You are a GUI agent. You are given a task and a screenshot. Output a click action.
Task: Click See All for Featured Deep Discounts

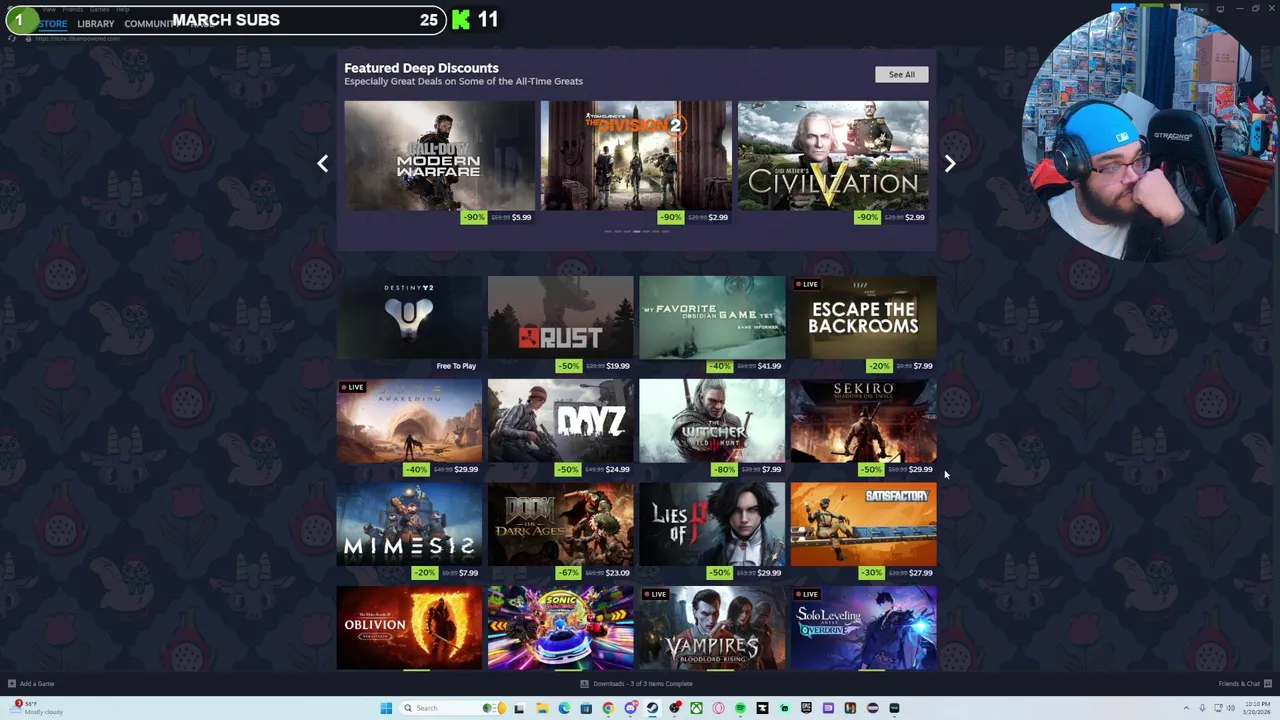[x=901, y=74]
